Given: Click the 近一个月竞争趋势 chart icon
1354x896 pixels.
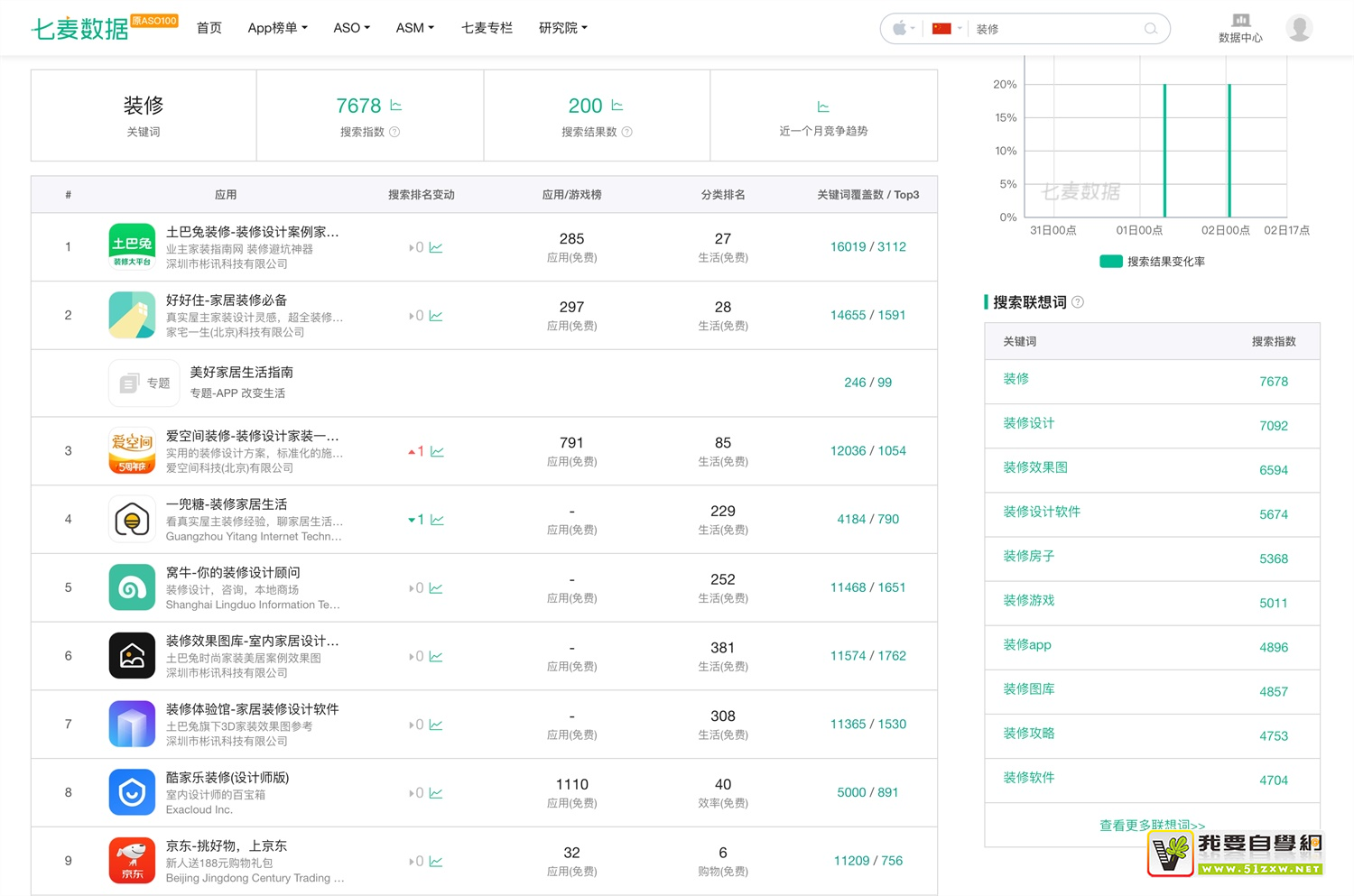Looking at the screenshot, I should [x=823, y=107].
